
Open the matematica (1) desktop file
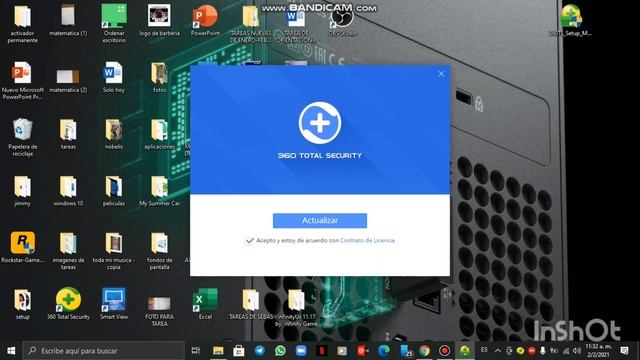[x=68, y=20]
